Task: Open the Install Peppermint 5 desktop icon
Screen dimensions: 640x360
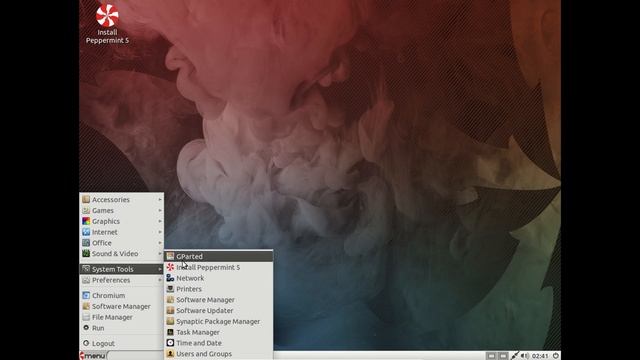Action: coord(107,24)
